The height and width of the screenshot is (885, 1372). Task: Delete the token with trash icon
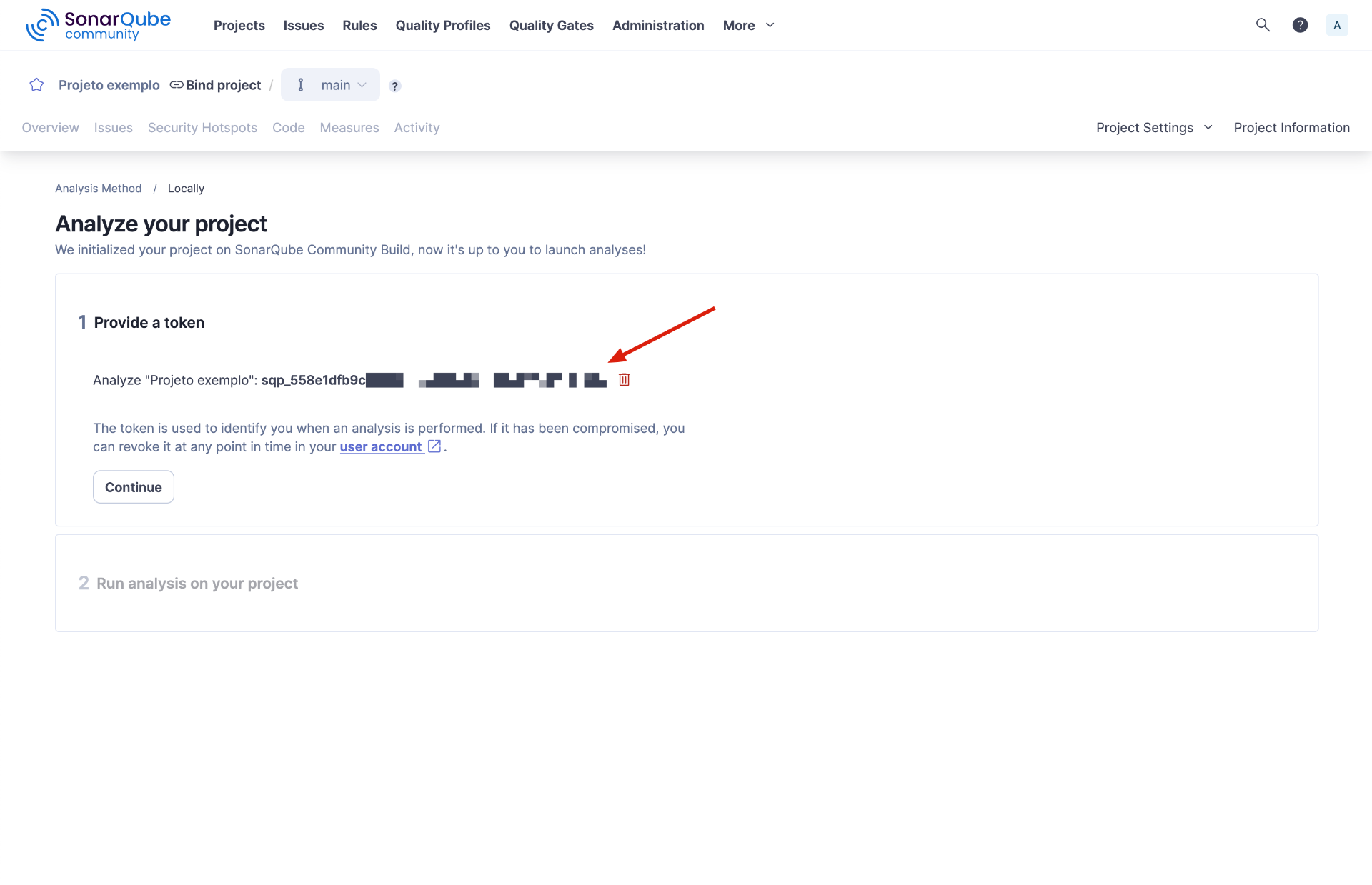pos(624,380)
